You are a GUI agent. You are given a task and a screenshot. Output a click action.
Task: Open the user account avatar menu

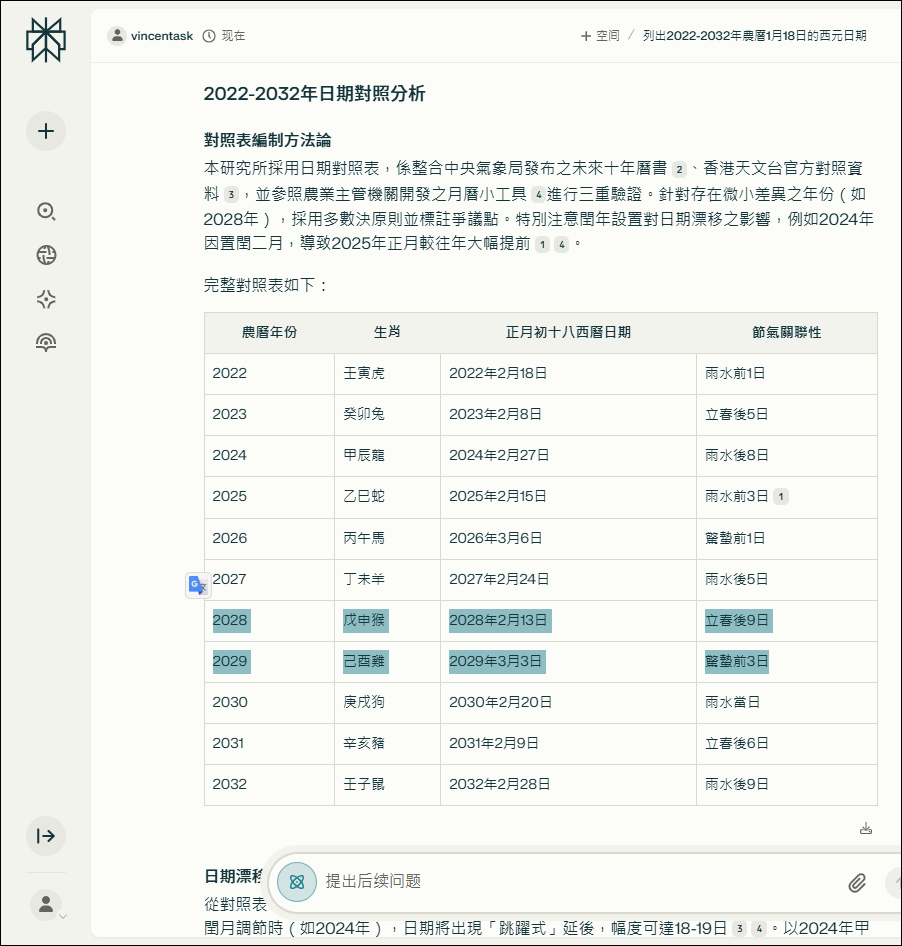click(46, 904)
